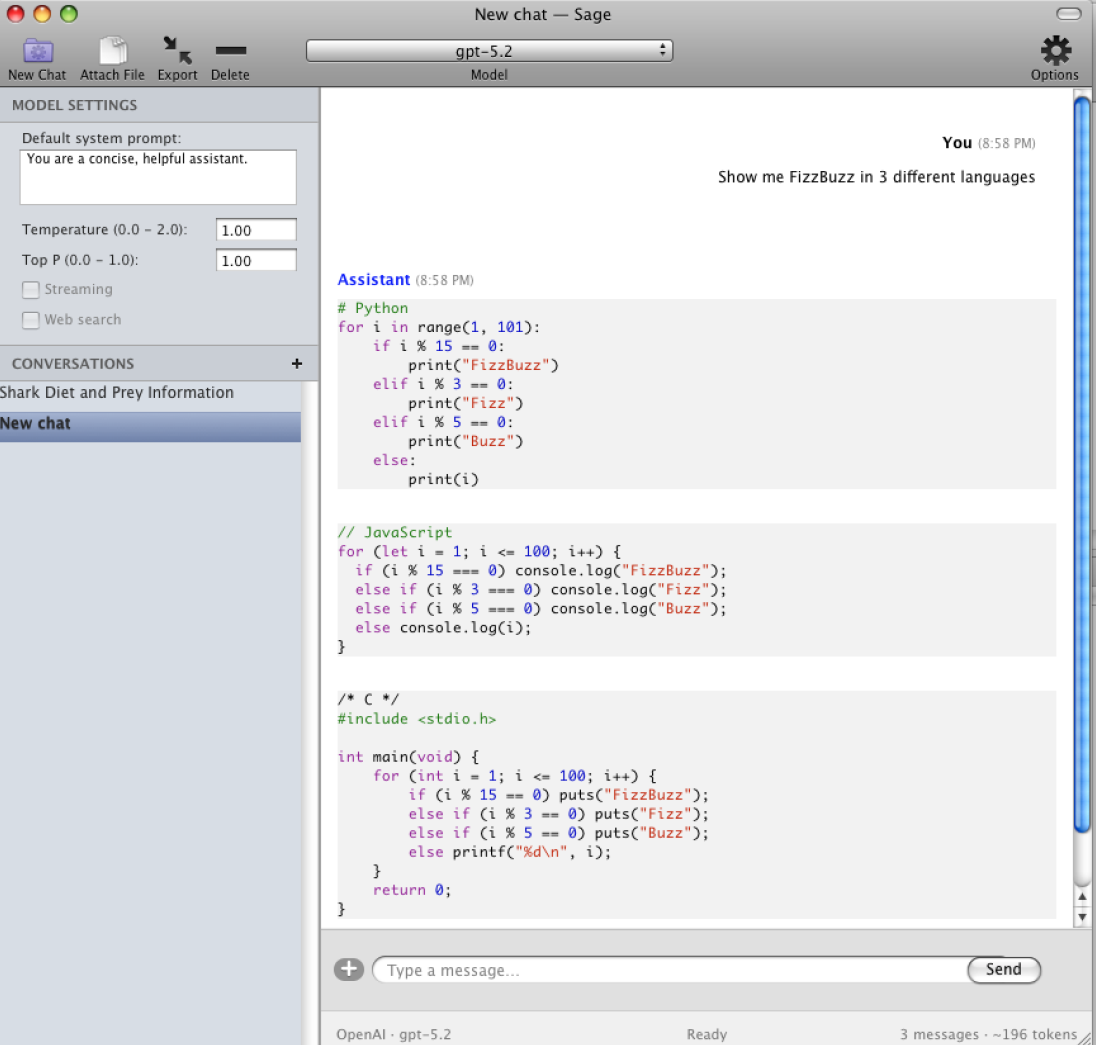Screen dimensions: 1096x1045
Task: Click the Attach File toolbar icon
Action: 112,51
